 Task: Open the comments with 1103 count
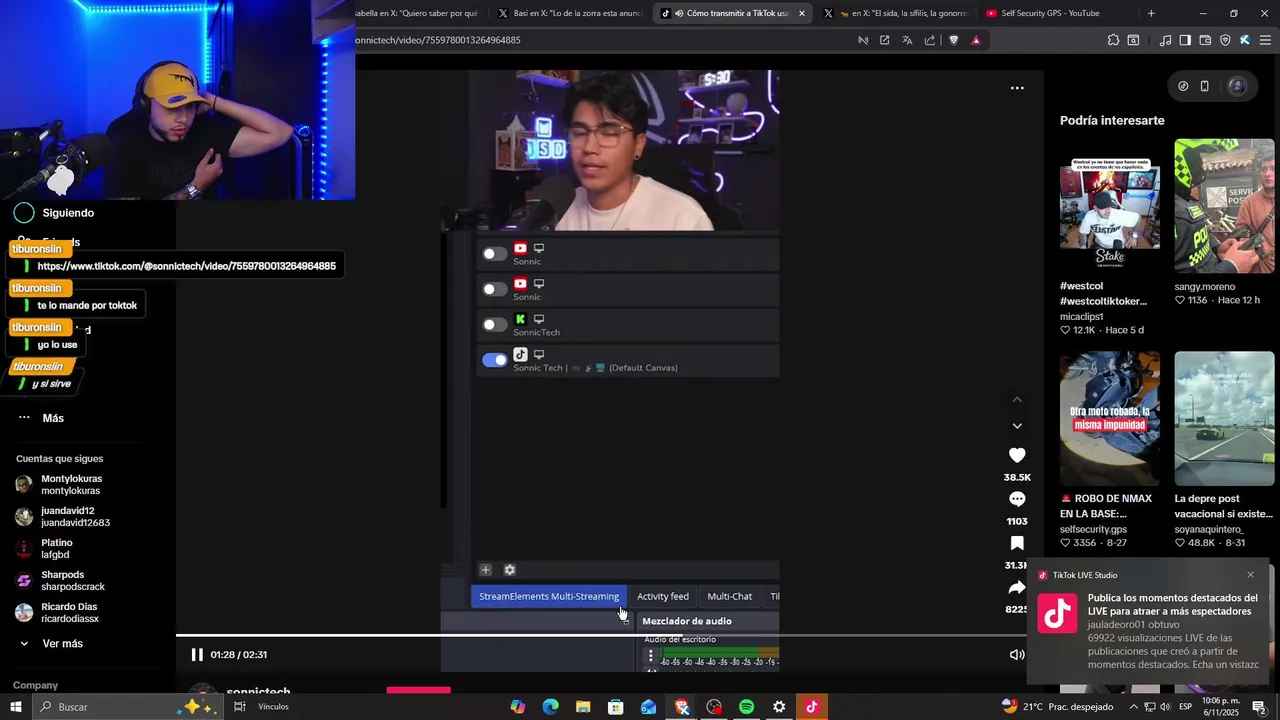1017,499
